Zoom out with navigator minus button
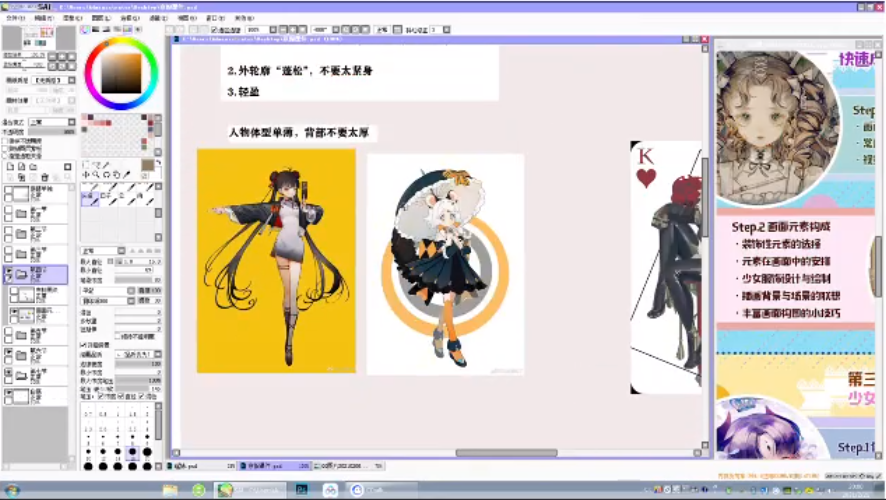 coord(53,56)
